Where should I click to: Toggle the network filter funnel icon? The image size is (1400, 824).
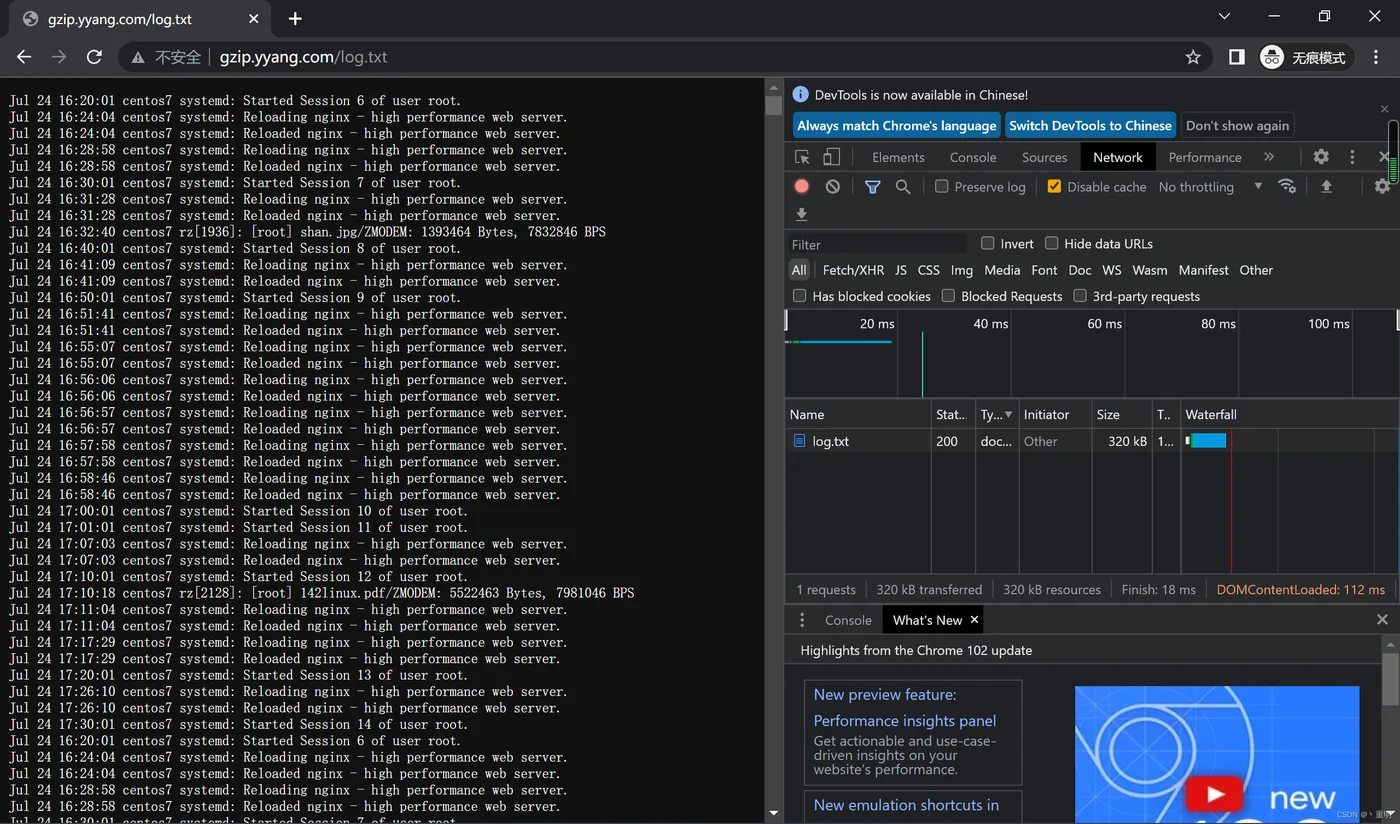872,186
